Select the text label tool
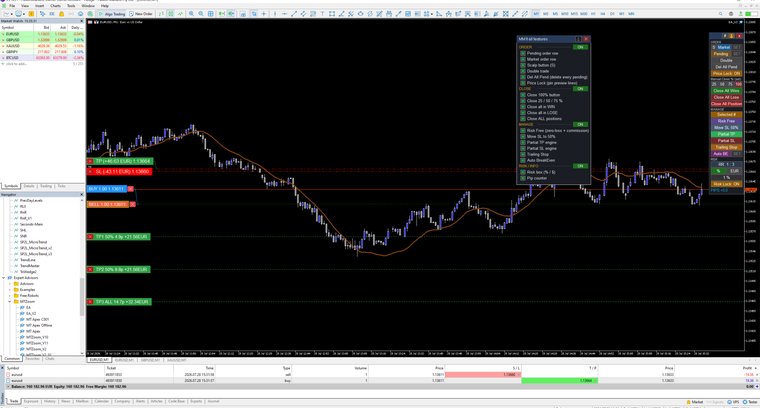Viewport: 760px width, 408px height. (322, 14)
